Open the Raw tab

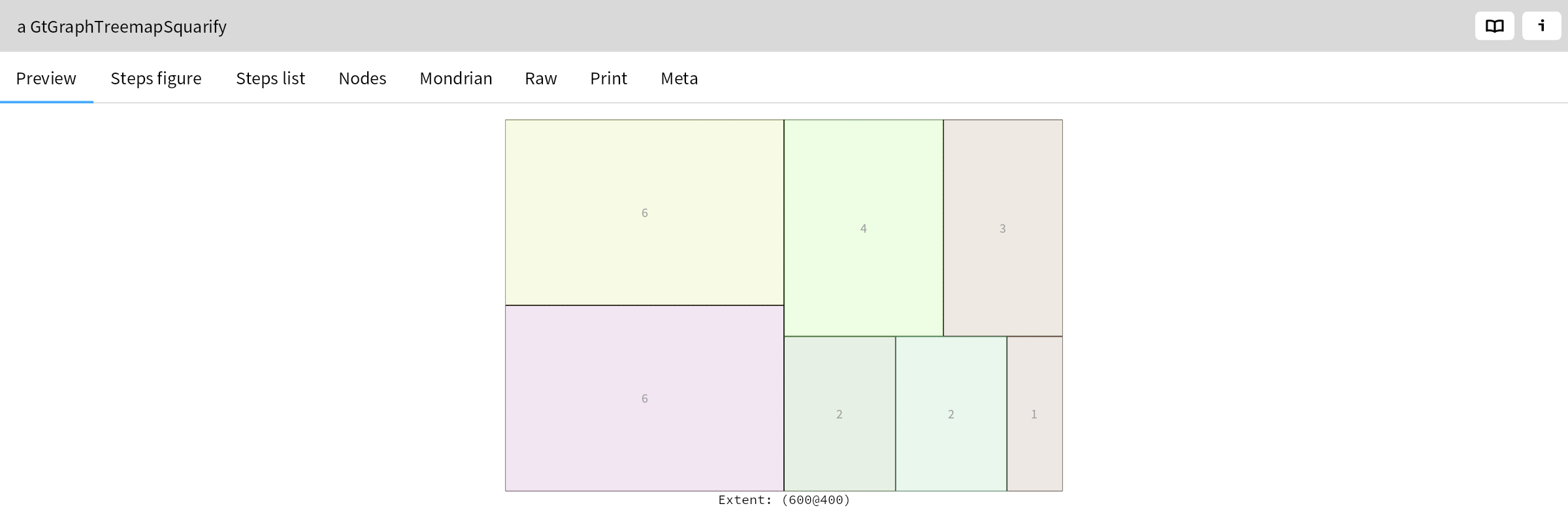tap(541, 78)
